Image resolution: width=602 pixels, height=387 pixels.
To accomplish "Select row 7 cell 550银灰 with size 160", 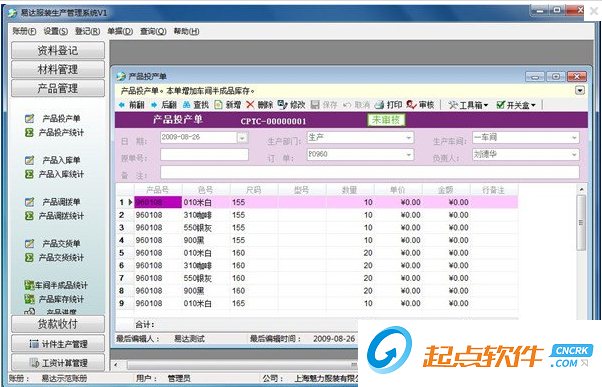I will 206,278.
